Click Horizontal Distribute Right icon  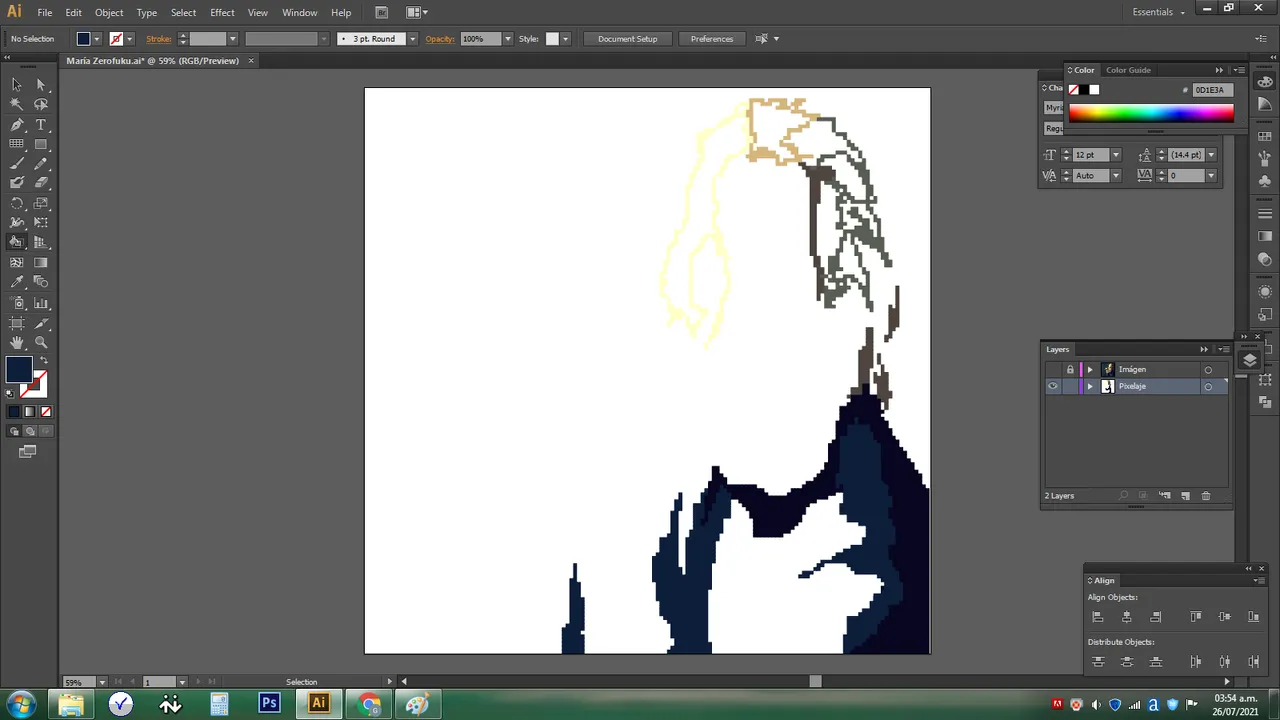1253,662
